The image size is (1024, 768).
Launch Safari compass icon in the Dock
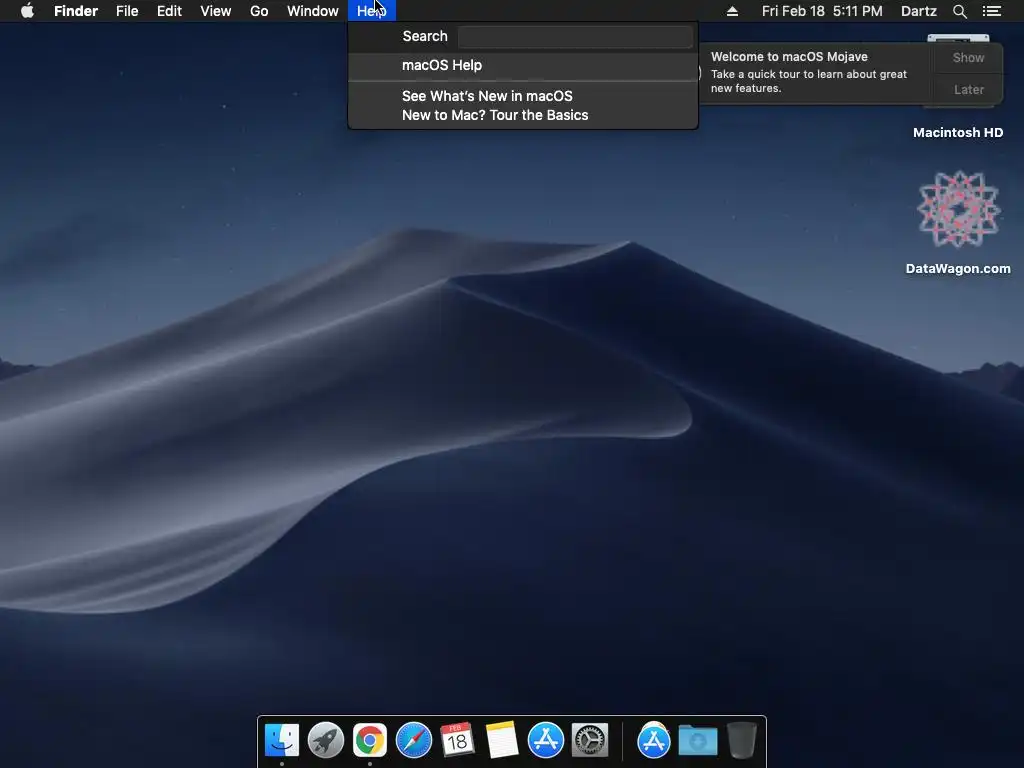point(414,741)
